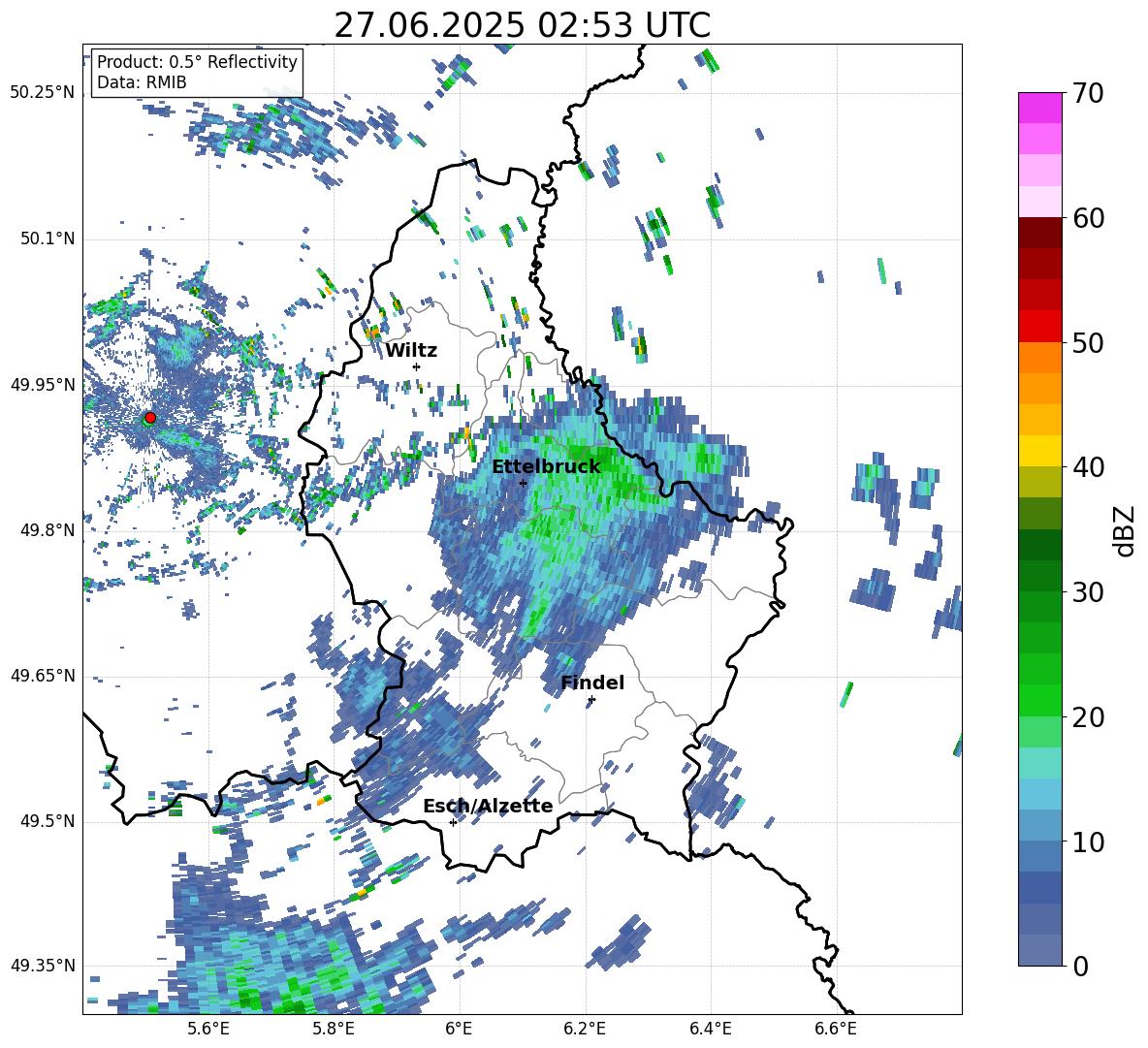This screenshot has height=1048, width=1148.
Task: Click the 0 colorbar tick label
Action: pos(1080,966)
